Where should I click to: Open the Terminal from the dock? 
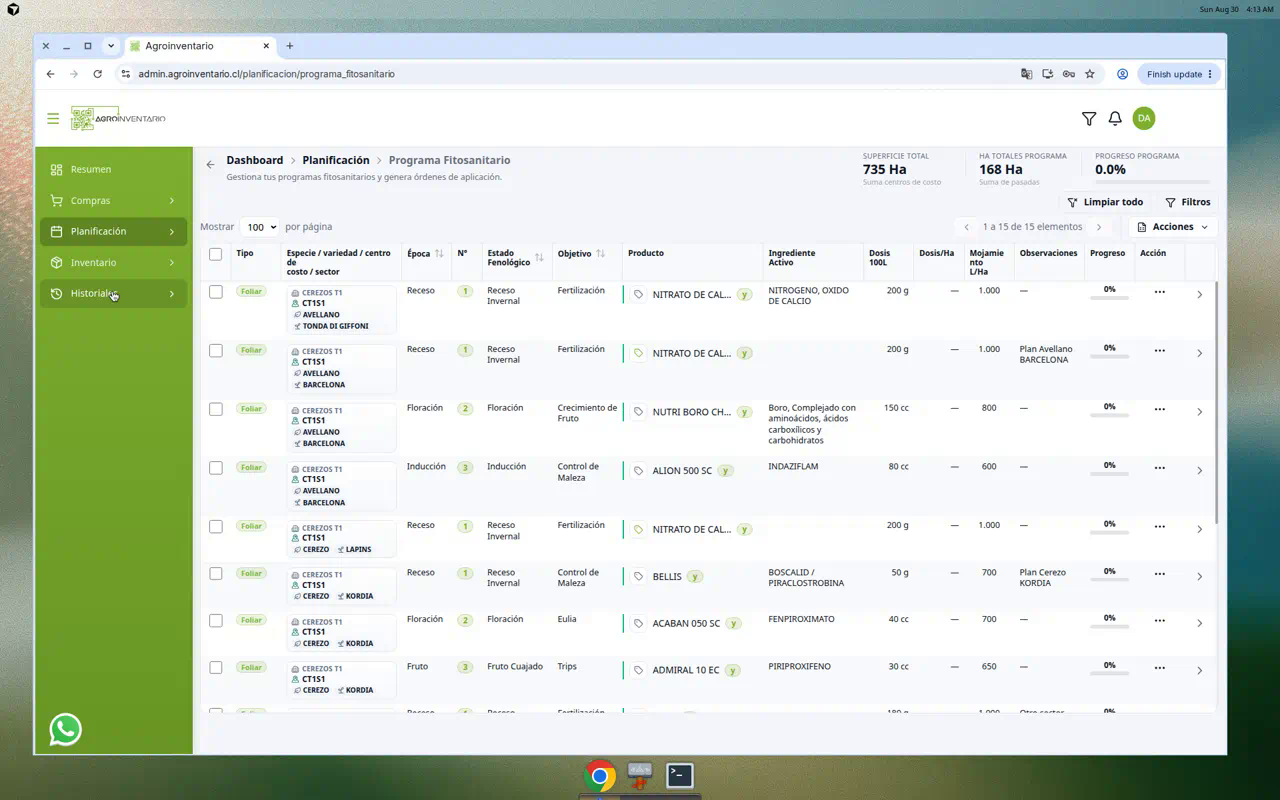tap(680, 775)
